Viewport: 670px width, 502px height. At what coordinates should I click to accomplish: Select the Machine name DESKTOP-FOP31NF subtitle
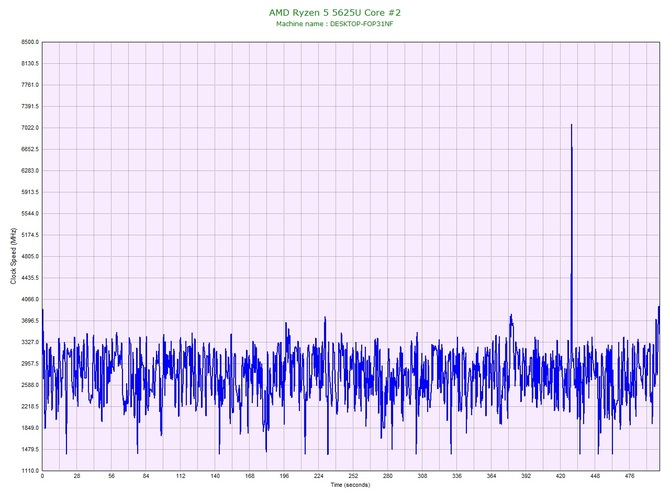(x=335, y=24)
